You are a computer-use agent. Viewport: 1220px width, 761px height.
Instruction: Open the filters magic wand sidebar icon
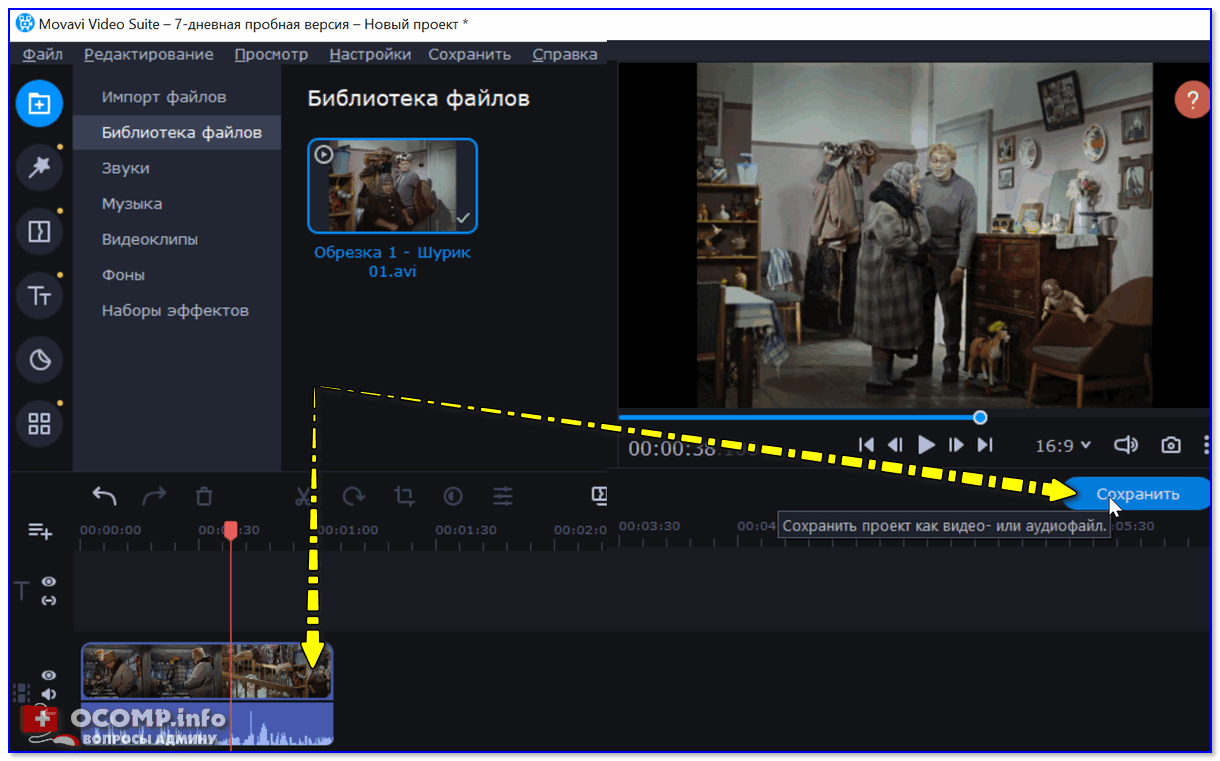(x=39, y=167)
